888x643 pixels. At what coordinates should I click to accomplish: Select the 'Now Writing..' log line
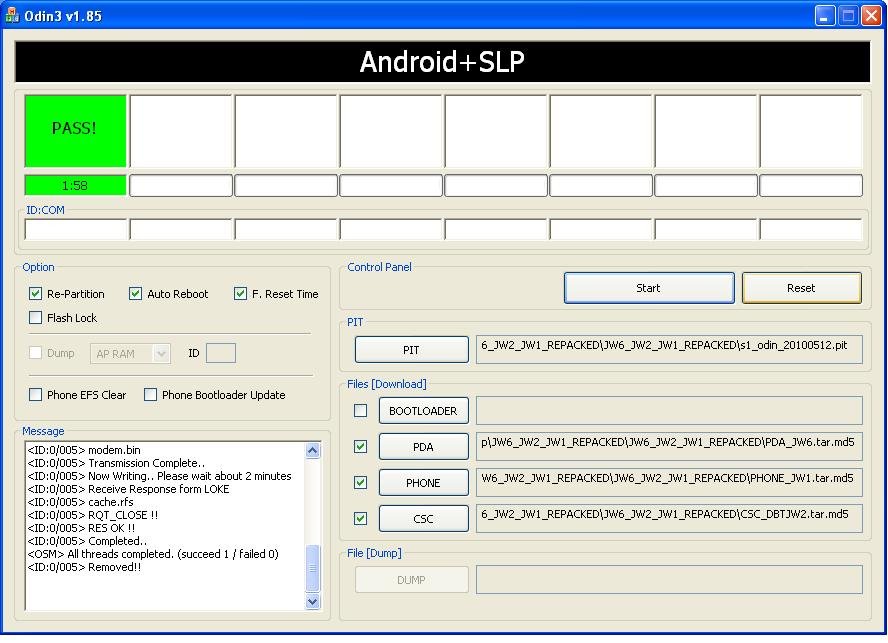[159, 476]
